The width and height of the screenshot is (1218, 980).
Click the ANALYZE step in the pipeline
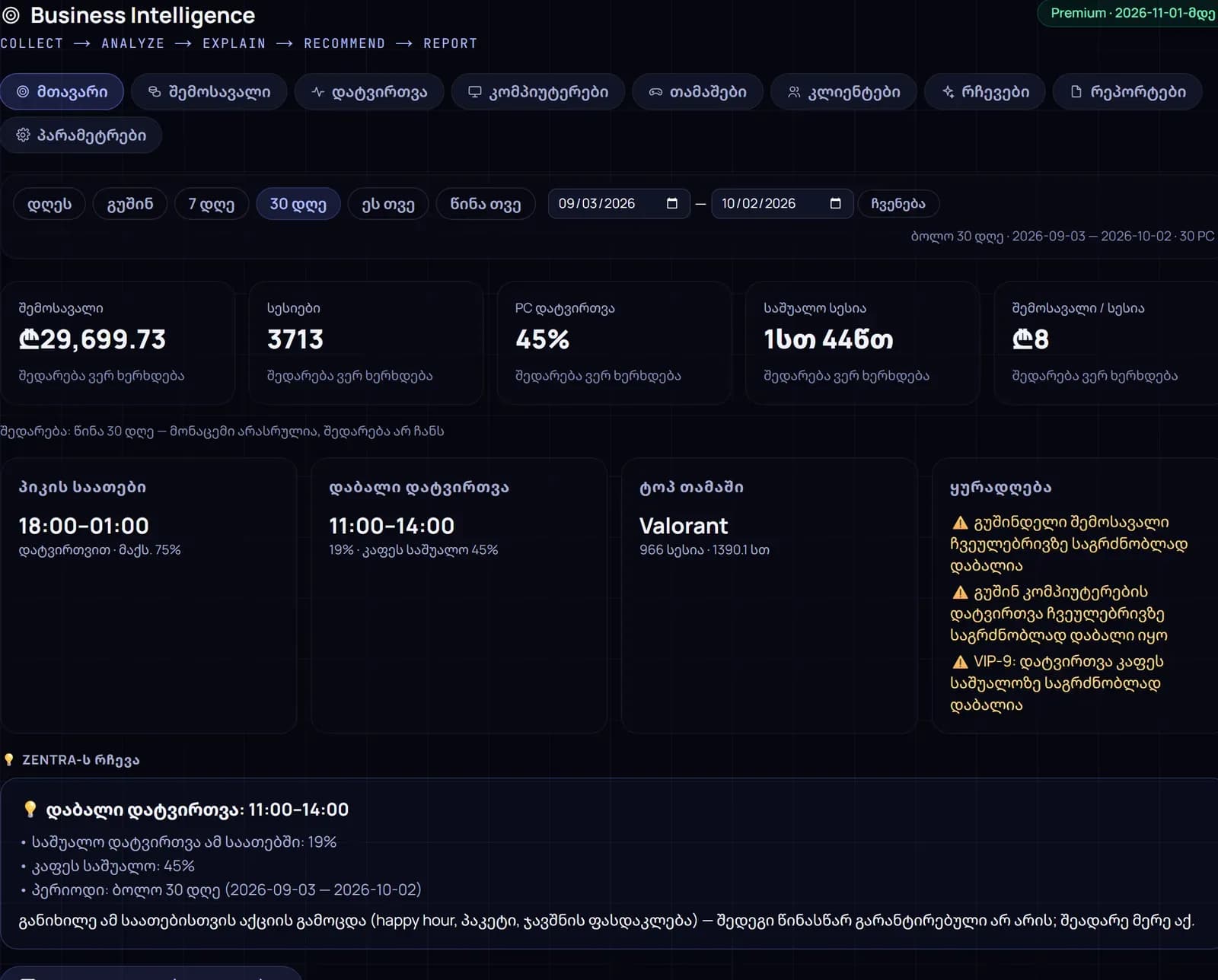[x=133, y=43]
